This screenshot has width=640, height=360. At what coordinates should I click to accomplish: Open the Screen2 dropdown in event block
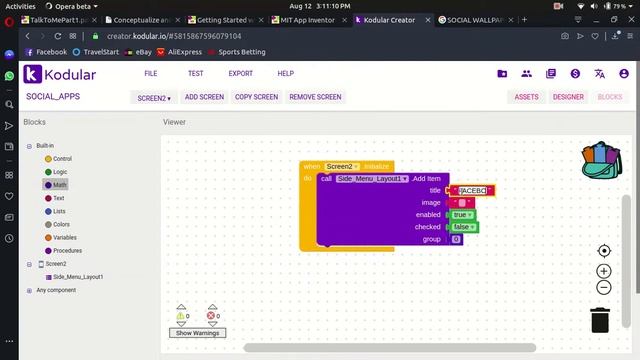[x=342, y=167]
